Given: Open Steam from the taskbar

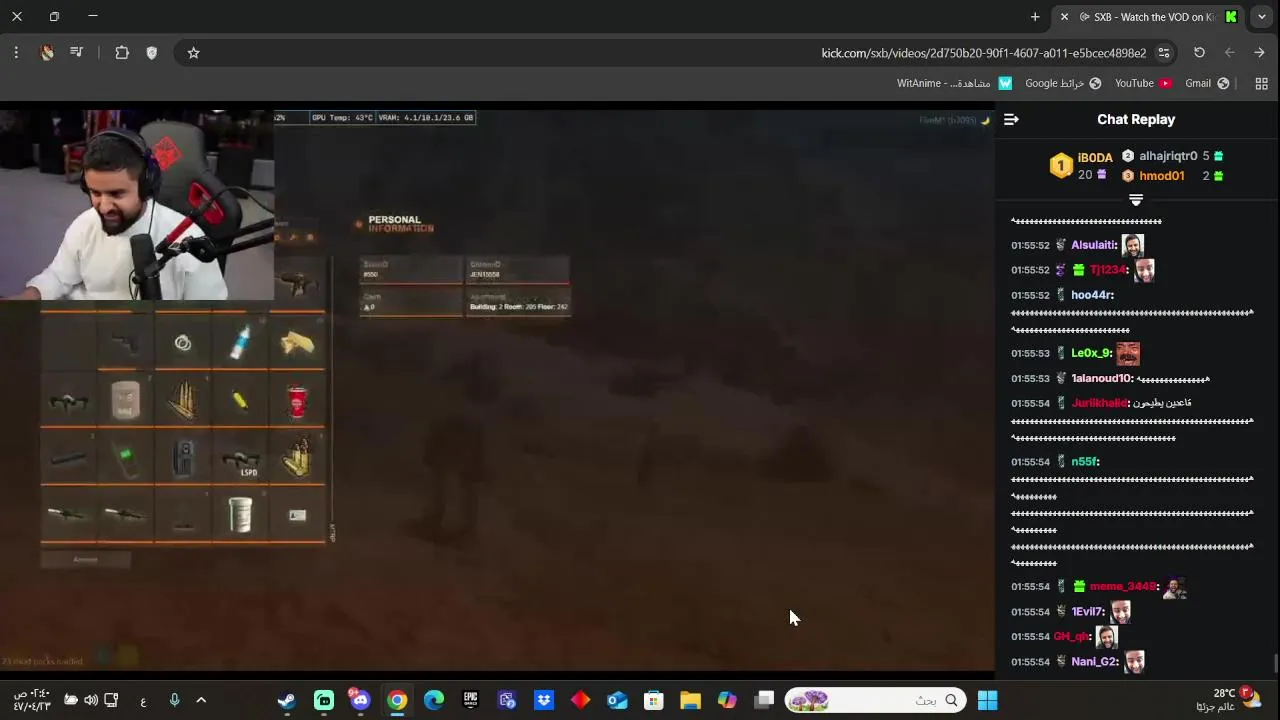Looking at the screenshot, I should [287, 700].
